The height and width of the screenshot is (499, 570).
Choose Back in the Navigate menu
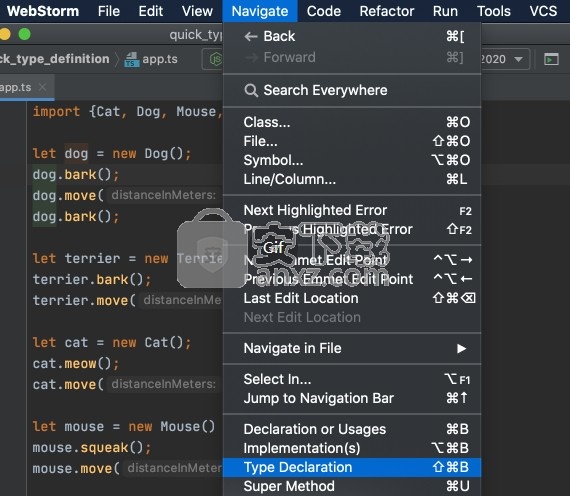pos(352,36)
